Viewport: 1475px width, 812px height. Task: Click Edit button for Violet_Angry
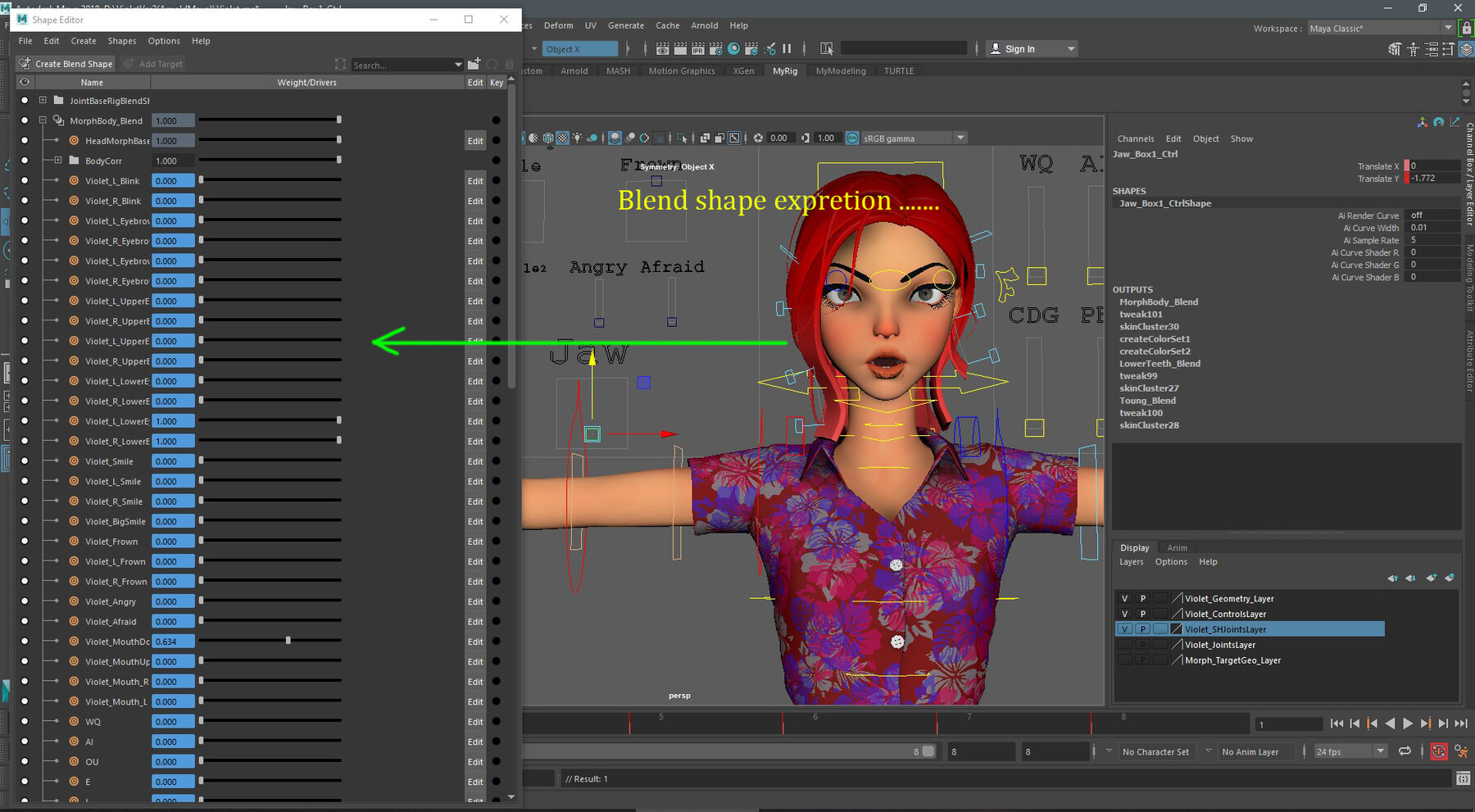point(474,601)
